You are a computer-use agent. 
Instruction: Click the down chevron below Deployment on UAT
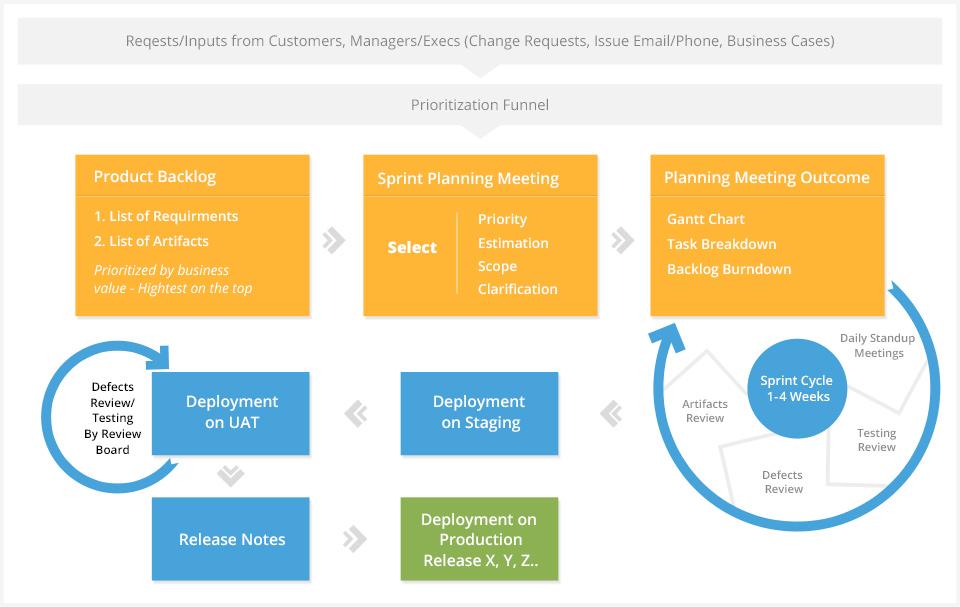click(231, 475)
